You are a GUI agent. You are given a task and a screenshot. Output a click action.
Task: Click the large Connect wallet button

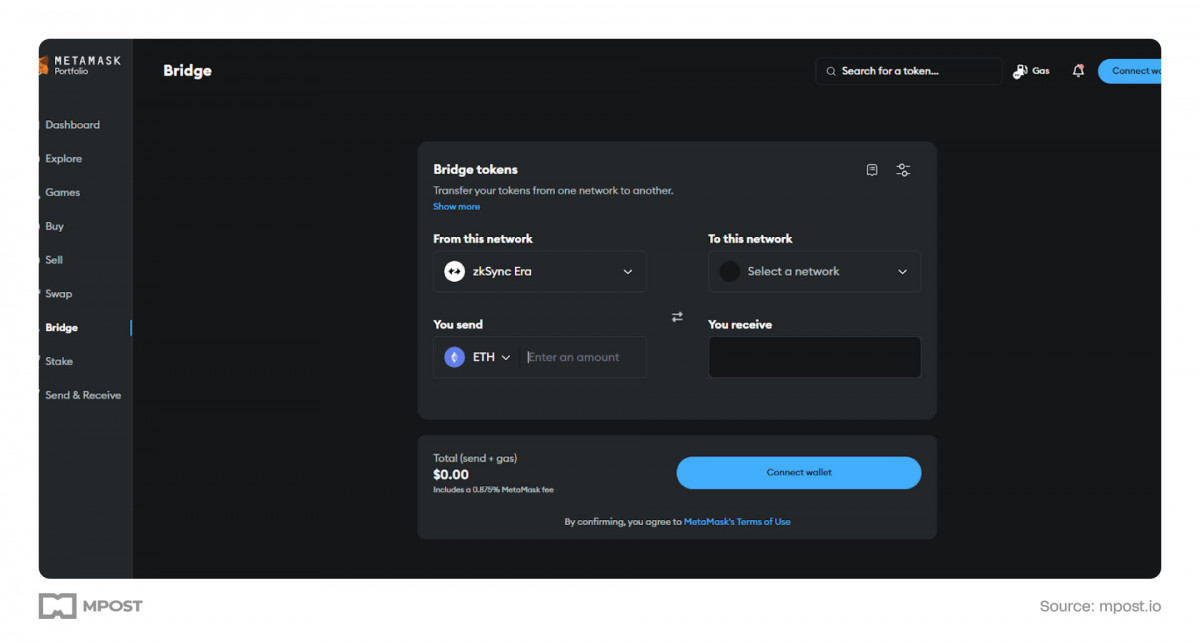[799, 473]
